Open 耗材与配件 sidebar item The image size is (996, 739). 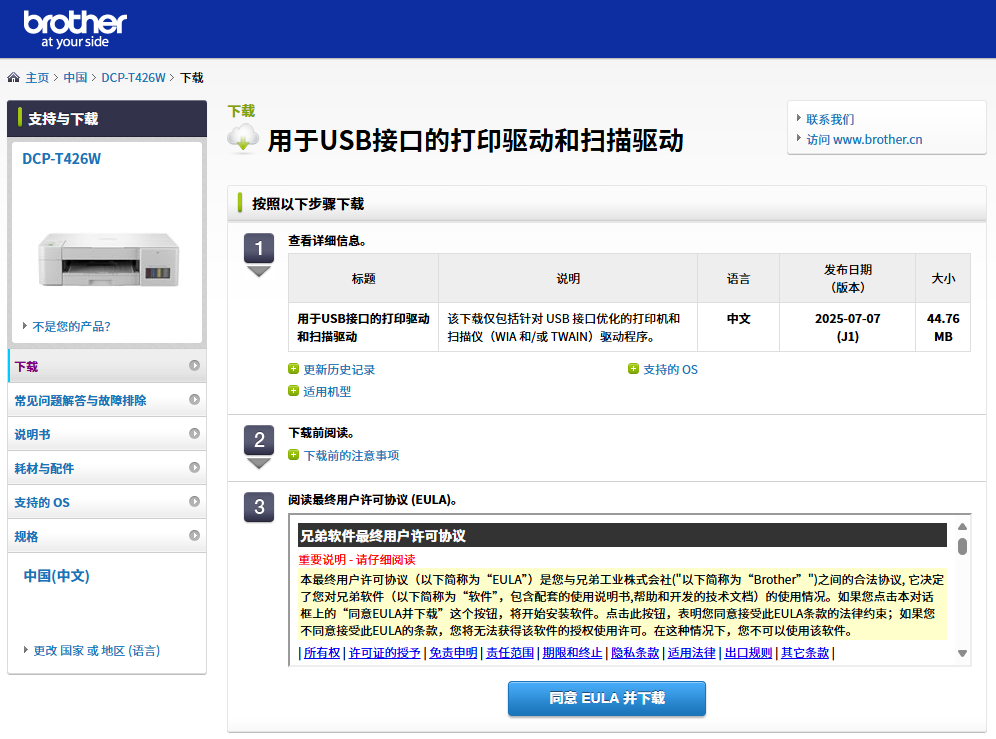107,468
